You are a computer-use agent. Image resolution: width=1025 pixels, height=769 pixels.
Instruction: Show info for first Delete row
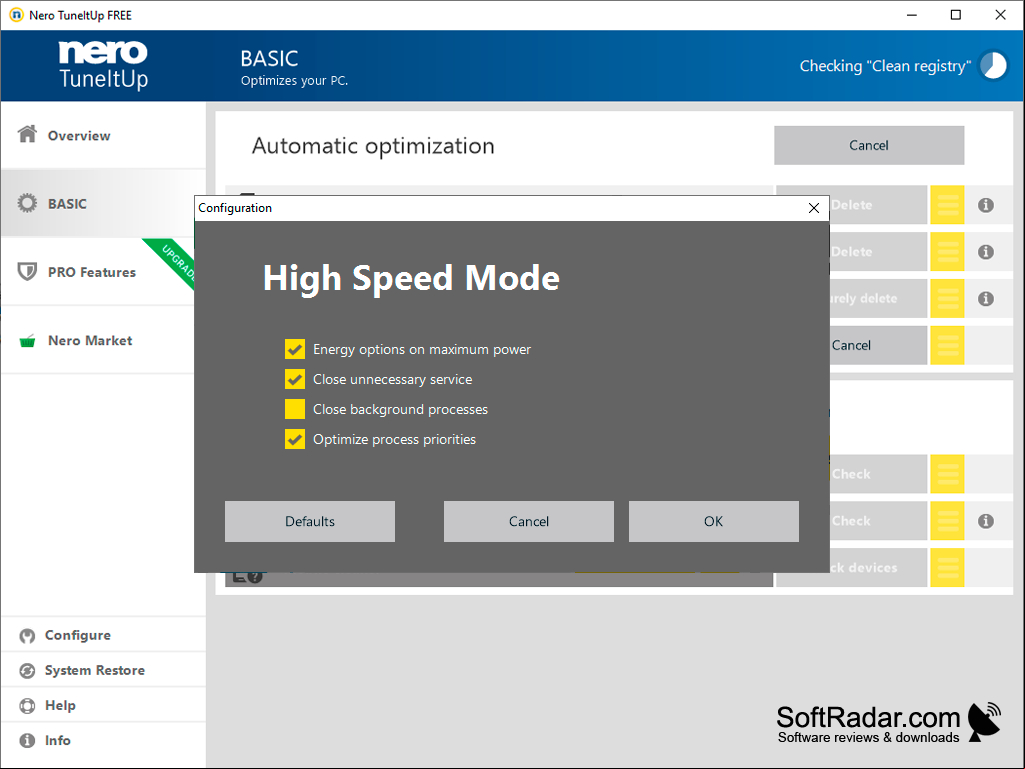click(986, 205)
